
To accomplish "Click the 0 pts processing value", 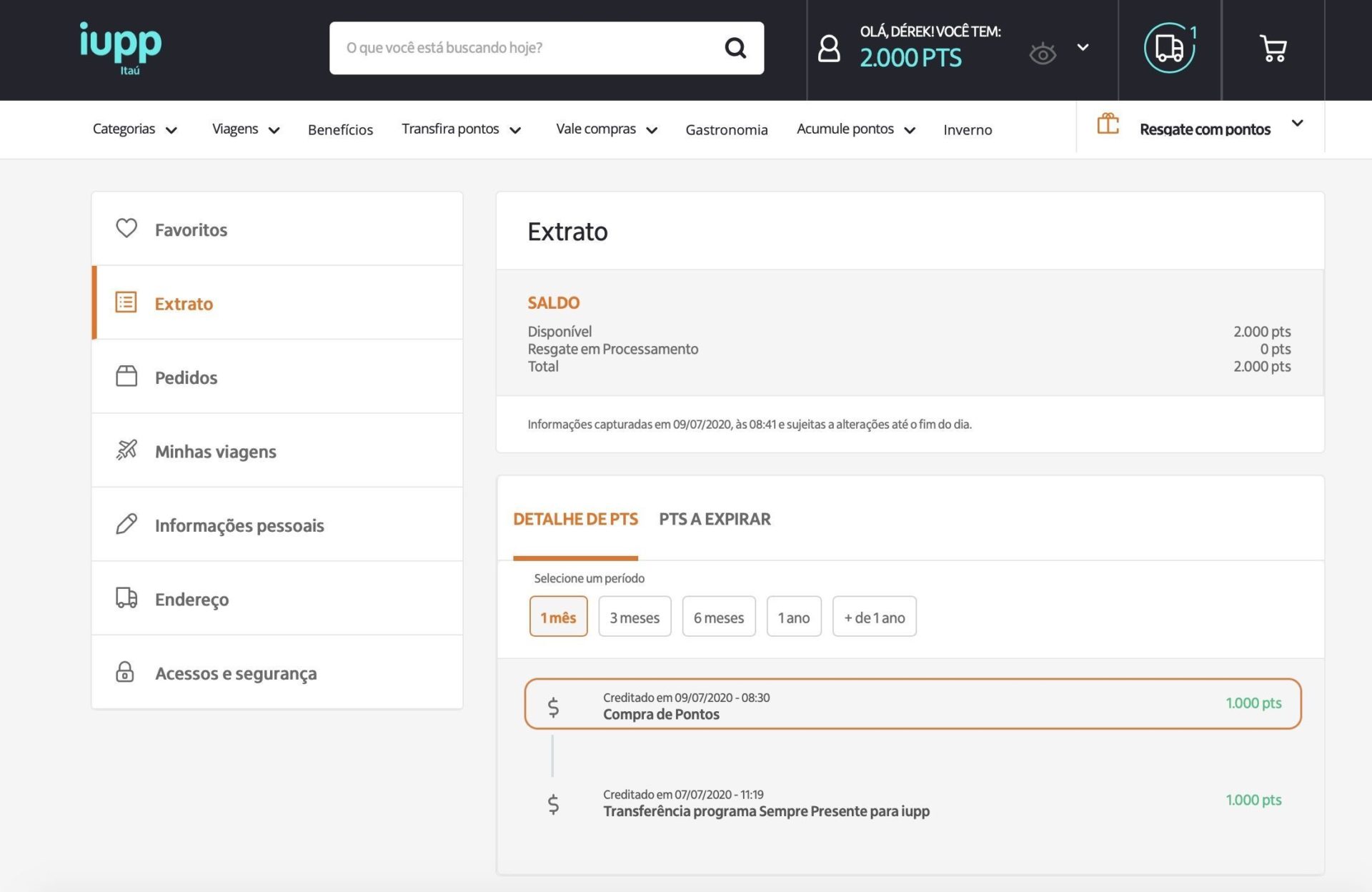I will click(1275, 349).
